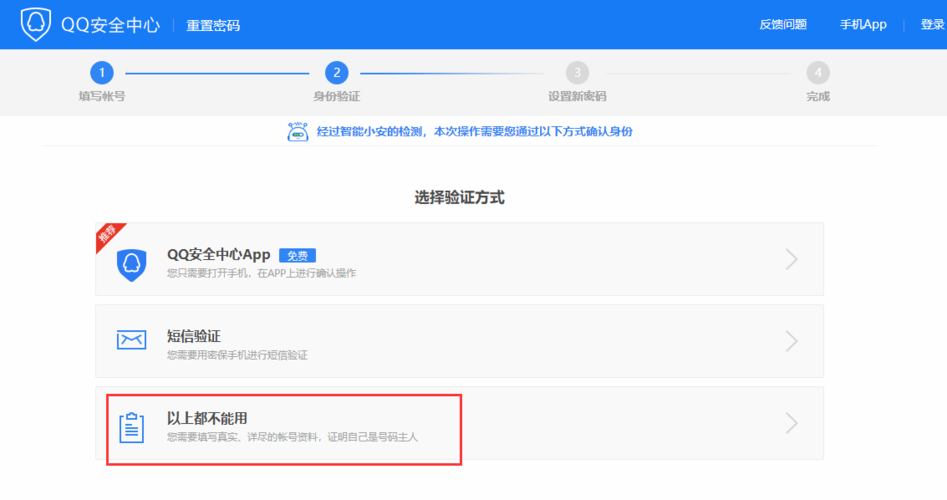Image resolution: width=947 pixels, height=500 pixels.
Task: Click the 小安 robot icon
Action: coord(297,131)
